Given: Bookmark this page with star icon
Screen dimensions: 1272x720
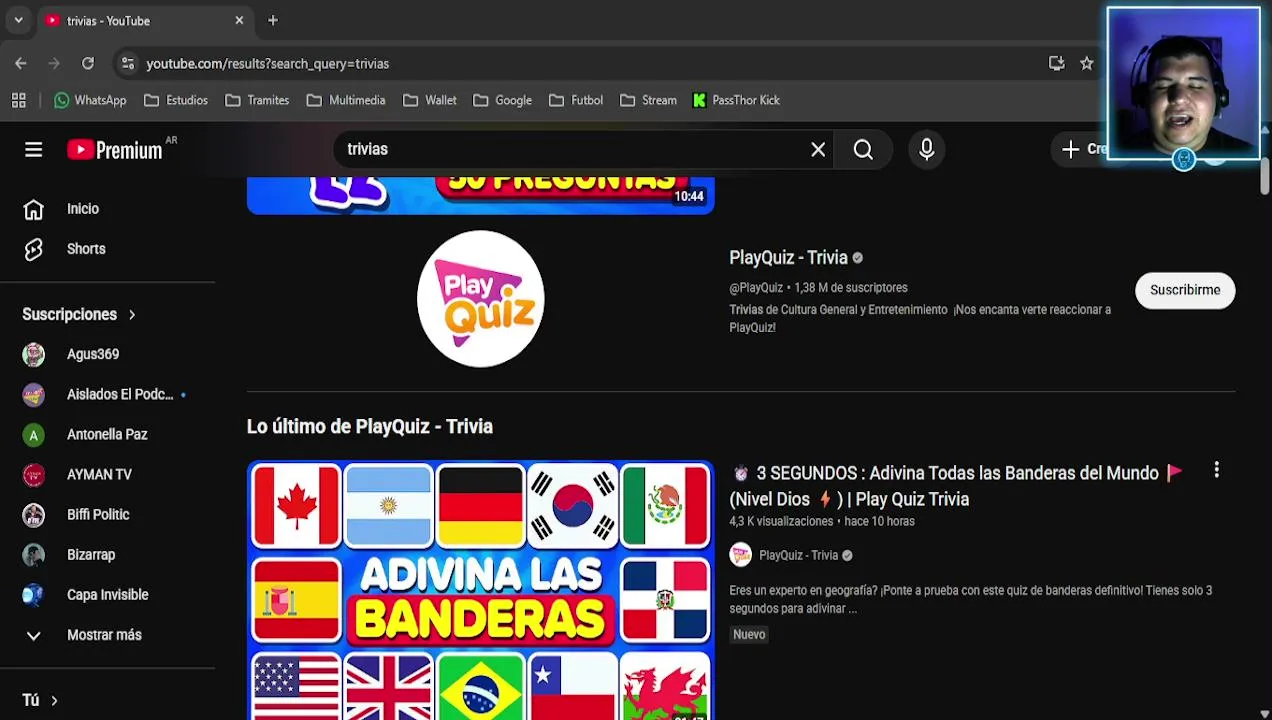Looking at the screenshot, I should [x=1087, y=63].
